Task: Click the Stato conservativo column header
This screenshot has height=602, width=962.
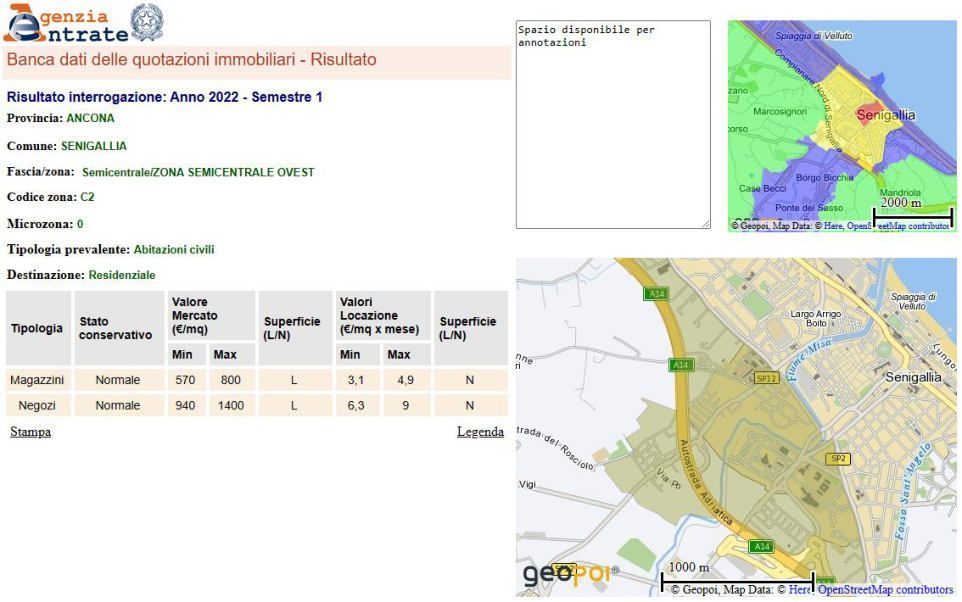Action: click(x=117, y=328)
